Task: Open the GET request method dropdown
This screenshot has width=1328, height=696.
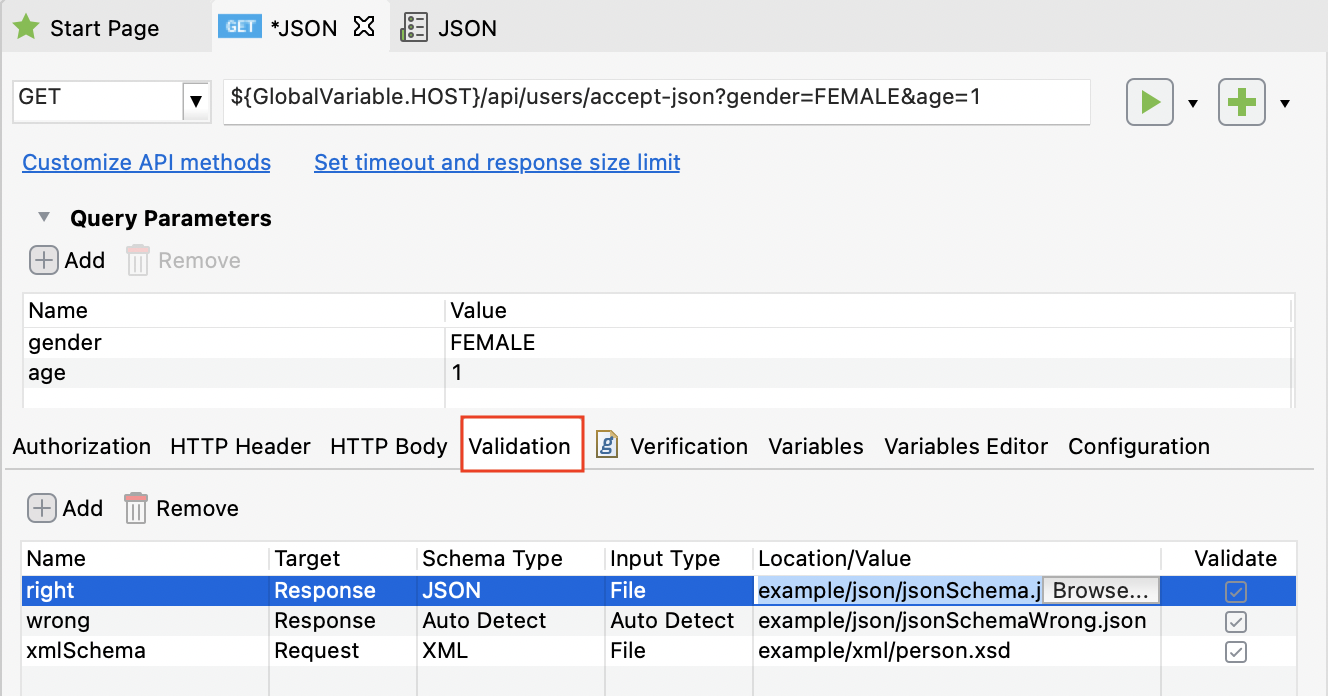Action: 196,101
